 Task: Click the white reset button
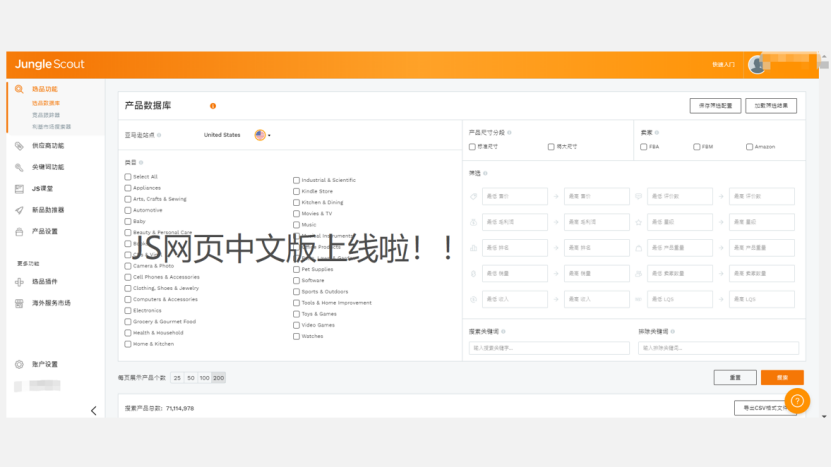(x=735, y=377)
